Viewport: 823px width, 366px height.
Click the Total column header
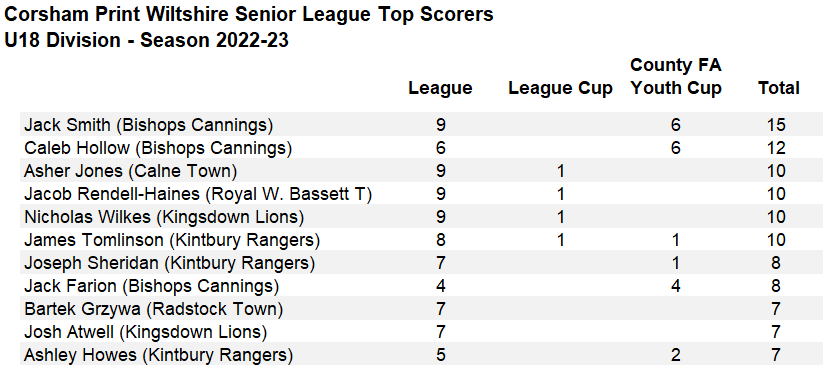click(778, 88)
